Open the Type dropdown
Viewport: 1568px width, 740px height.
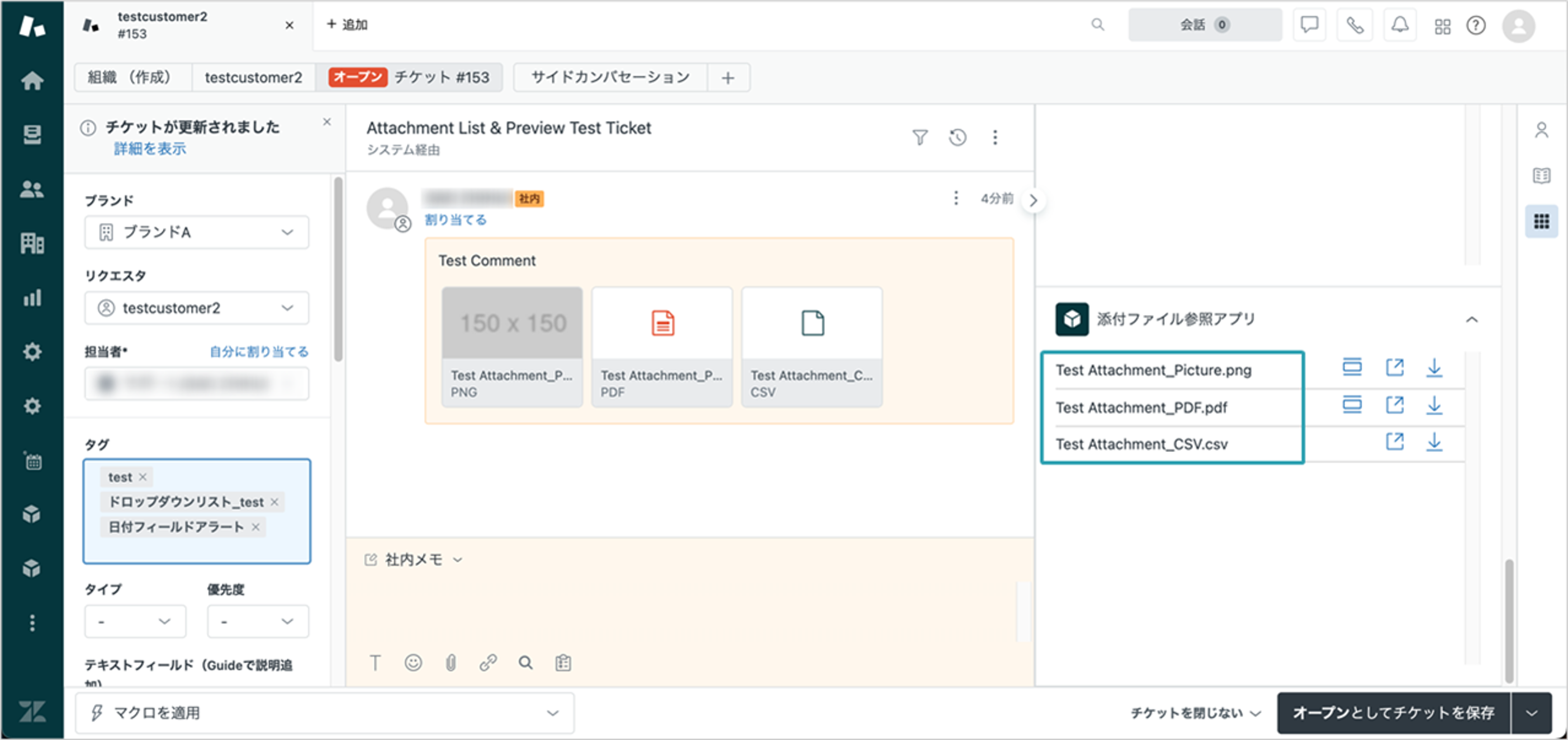[x=135, y=621]
